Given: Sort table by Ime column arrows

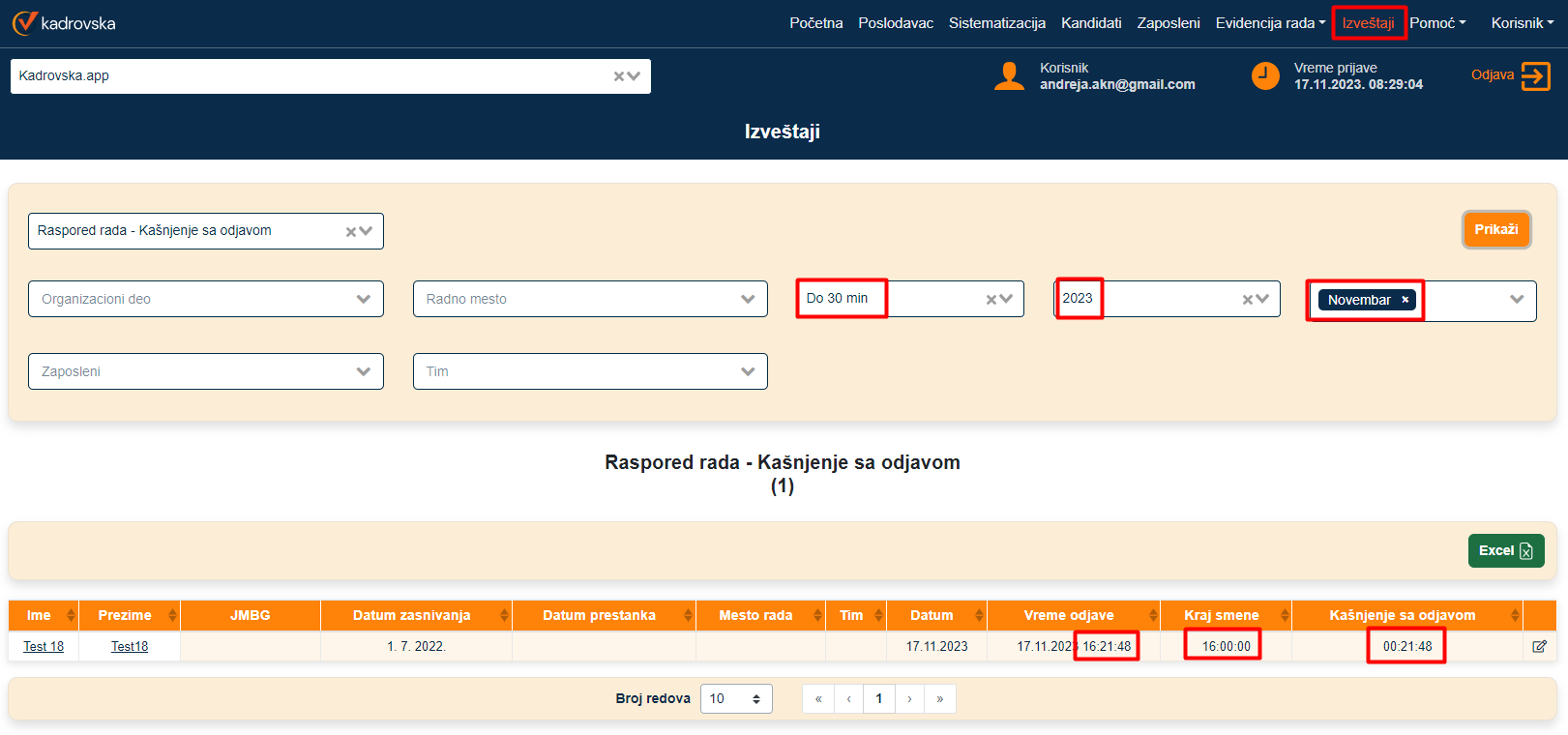Looking at the screenshot, I should tap(71, 615).
